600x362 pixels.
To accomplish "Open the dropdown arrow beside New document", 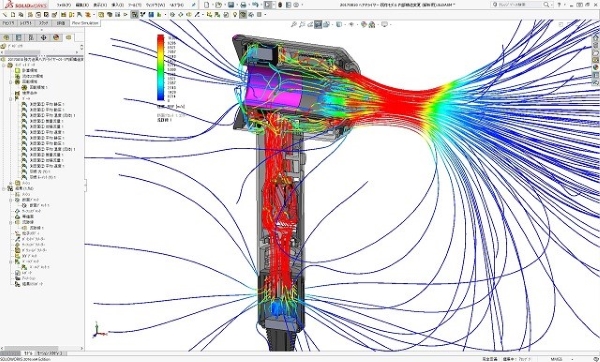I will coord(212,5).
